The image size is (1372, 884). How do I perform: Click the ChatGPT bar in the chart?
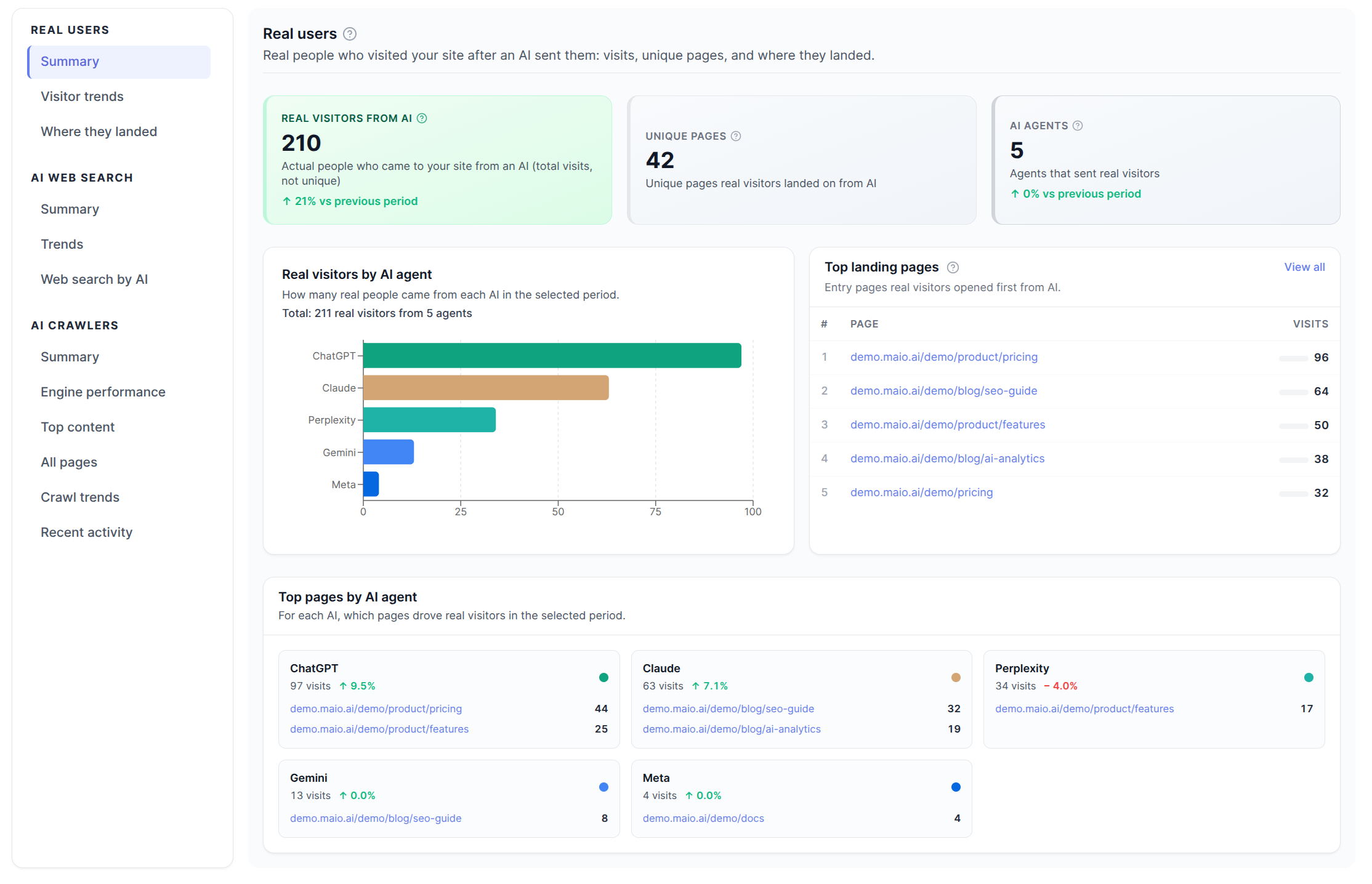[x=552, y=355]
